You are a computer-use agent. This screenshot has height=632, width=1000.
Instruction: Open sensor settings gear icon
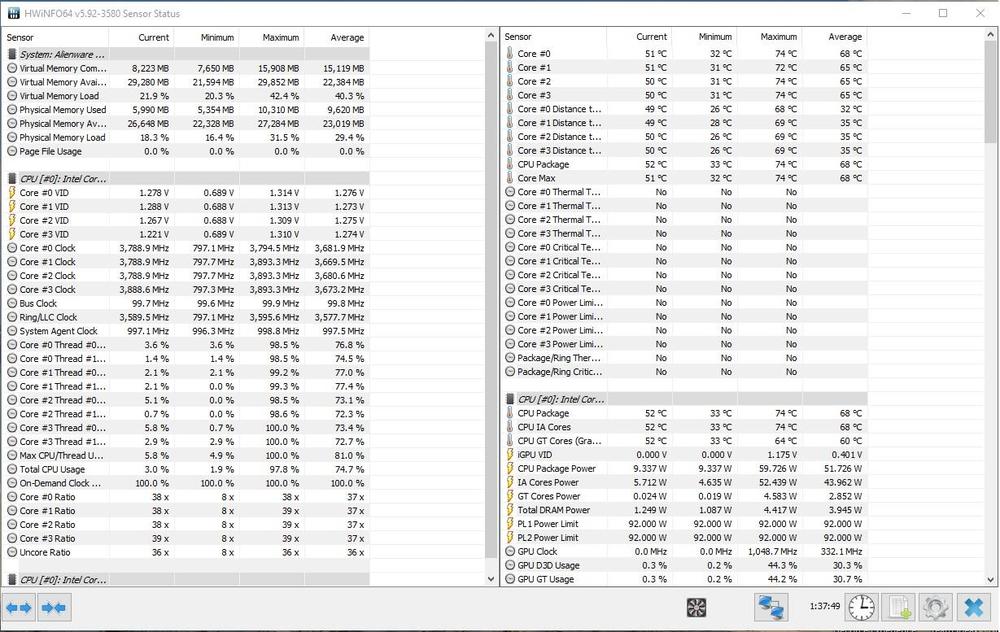(x=935, y=607)
